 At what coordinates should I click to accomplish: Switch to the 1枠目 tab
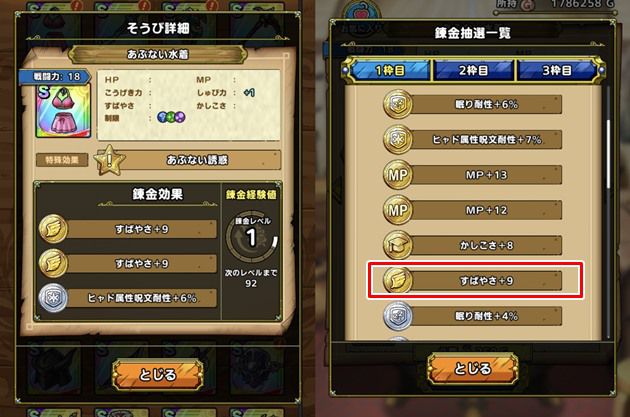pyautogui.click(x=389, y=71)
